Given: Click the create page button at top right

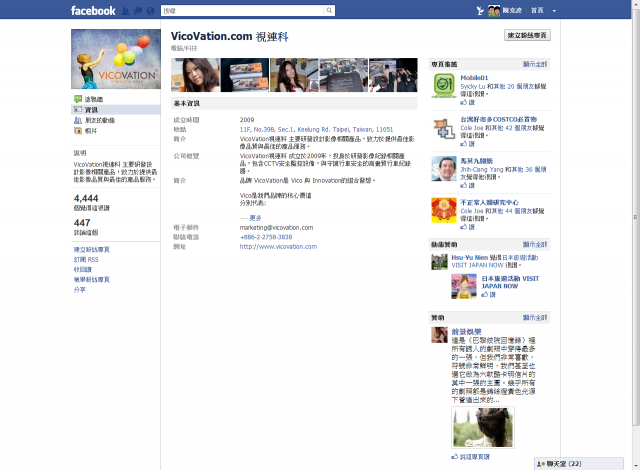Looking at the screenshot, I should coord(527,35).
